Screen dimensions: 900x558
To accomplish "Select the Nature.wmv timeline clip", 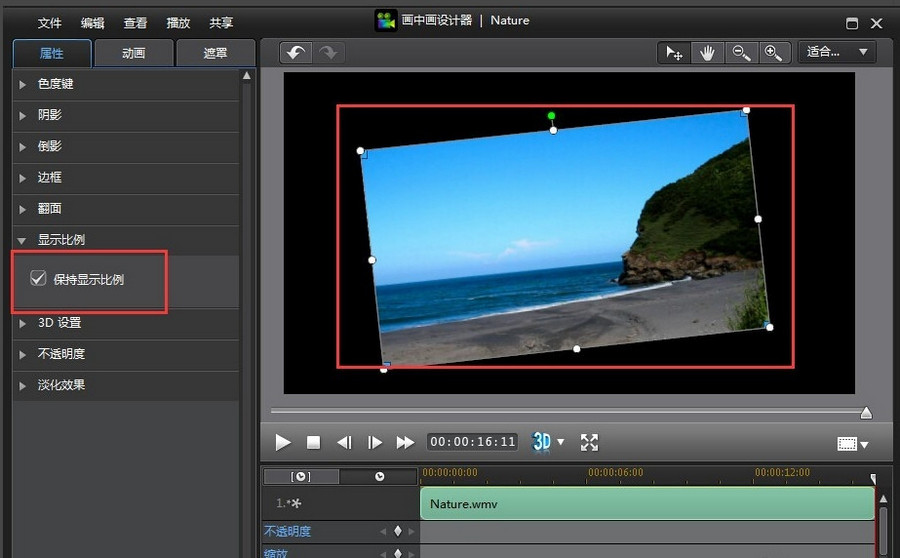I will 646,504.
